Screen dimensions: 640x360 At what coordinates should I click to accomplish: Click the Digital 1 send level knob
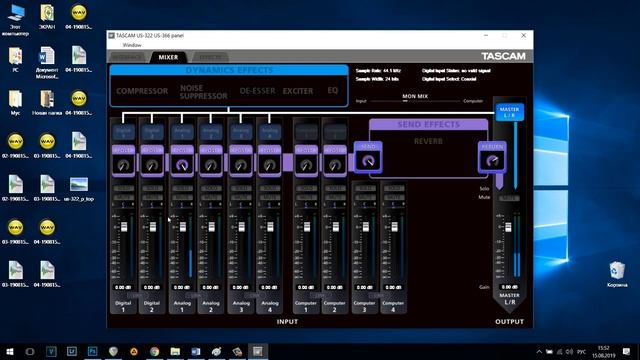coord(123,165)
